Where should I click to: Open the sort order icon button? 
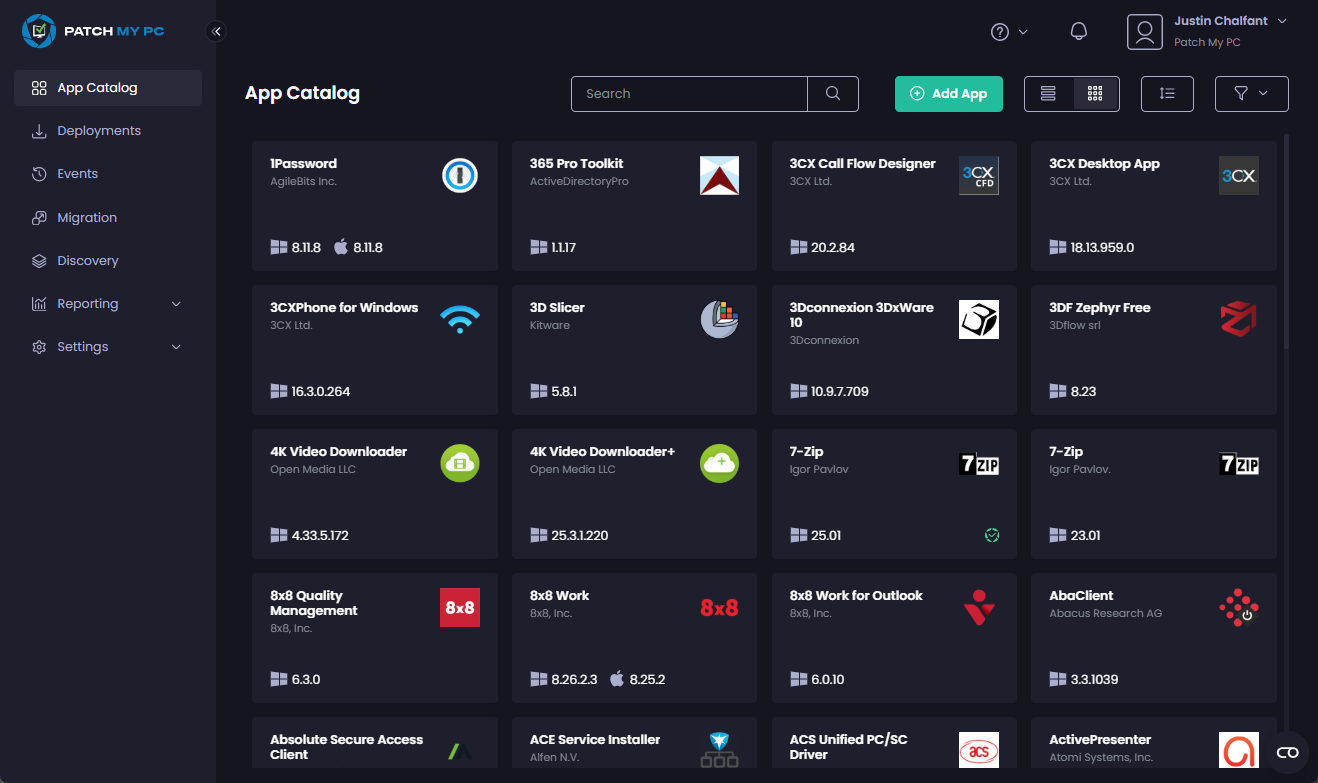[x=1167, y=93]
